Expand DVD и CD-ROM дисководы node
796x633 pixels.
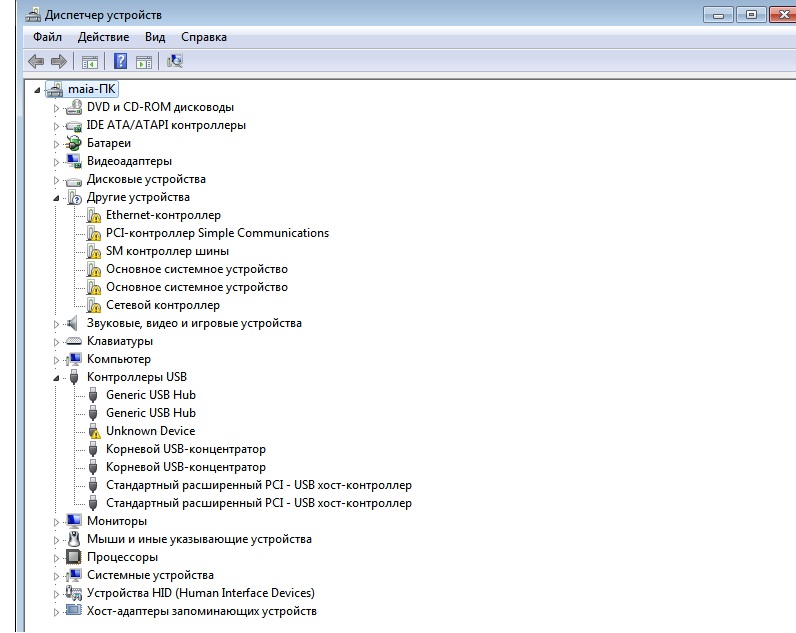(x=56, y=108)
